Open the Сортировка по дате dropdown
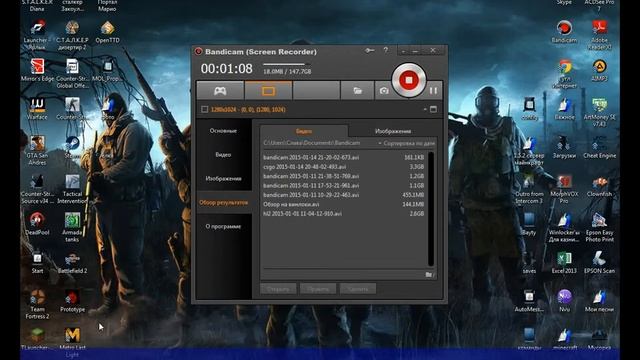This screenshot has width=640, height=360. (407, 143)
